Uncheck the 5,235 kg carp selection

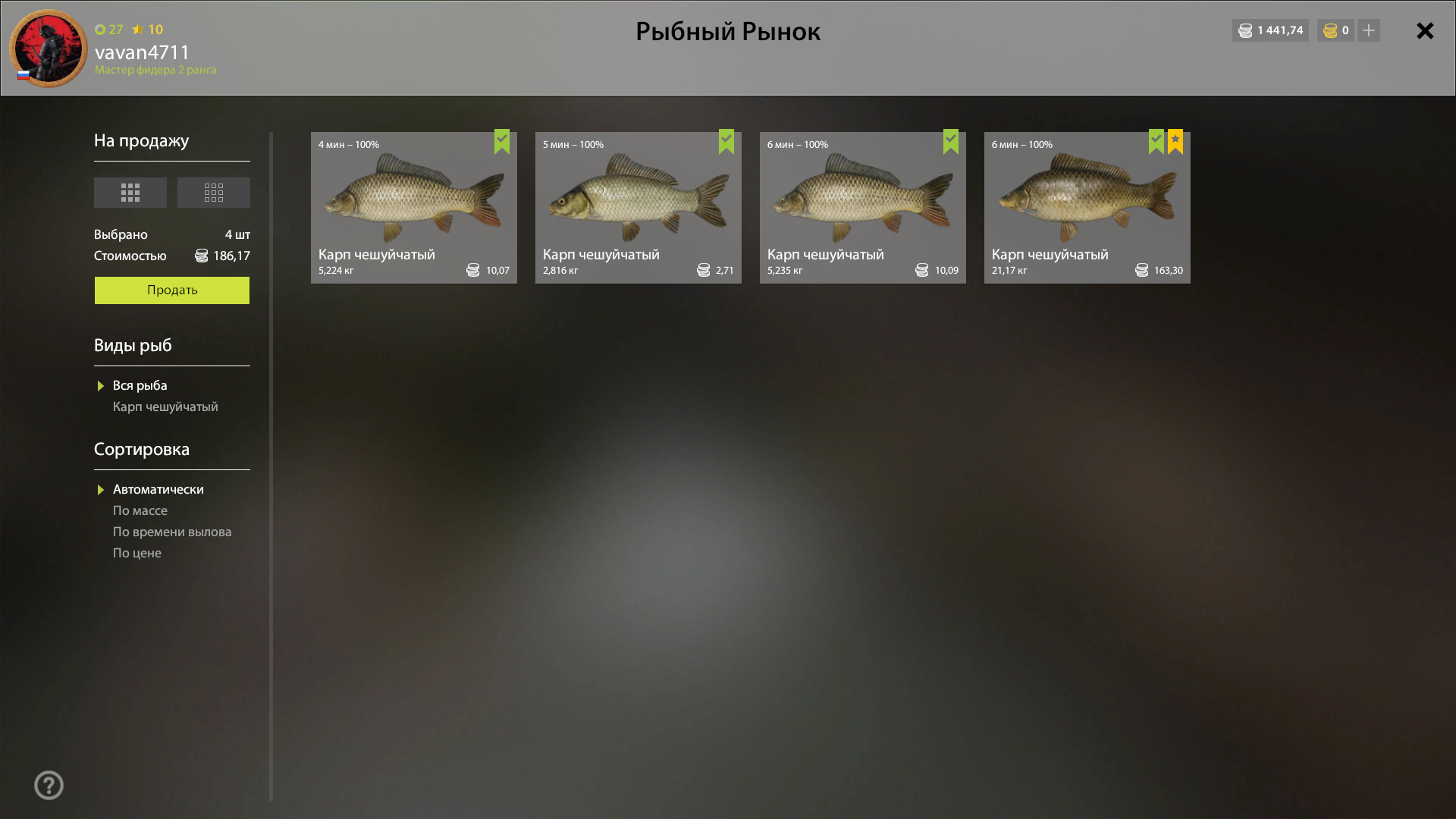pyautogui.click(x=951, y=141)
